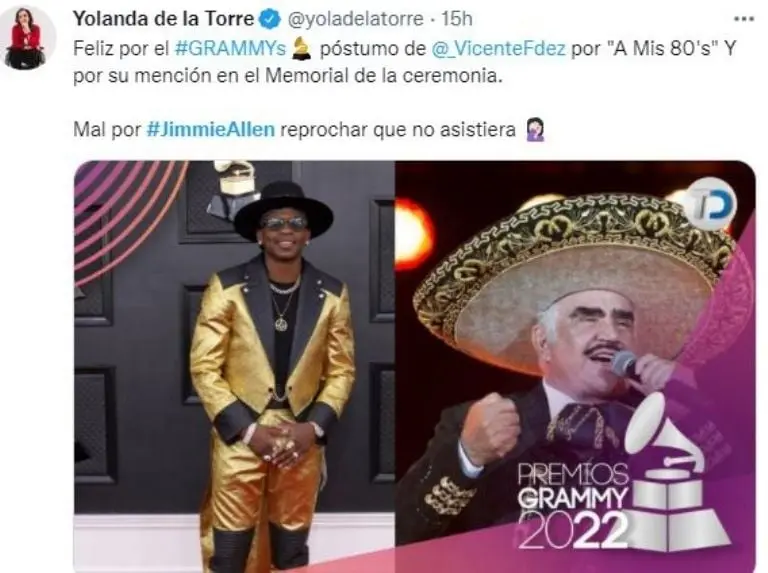The image size is (768, 573).
Task: Open the @_VicenteFdez mention
Action: [x=498, y=48]
